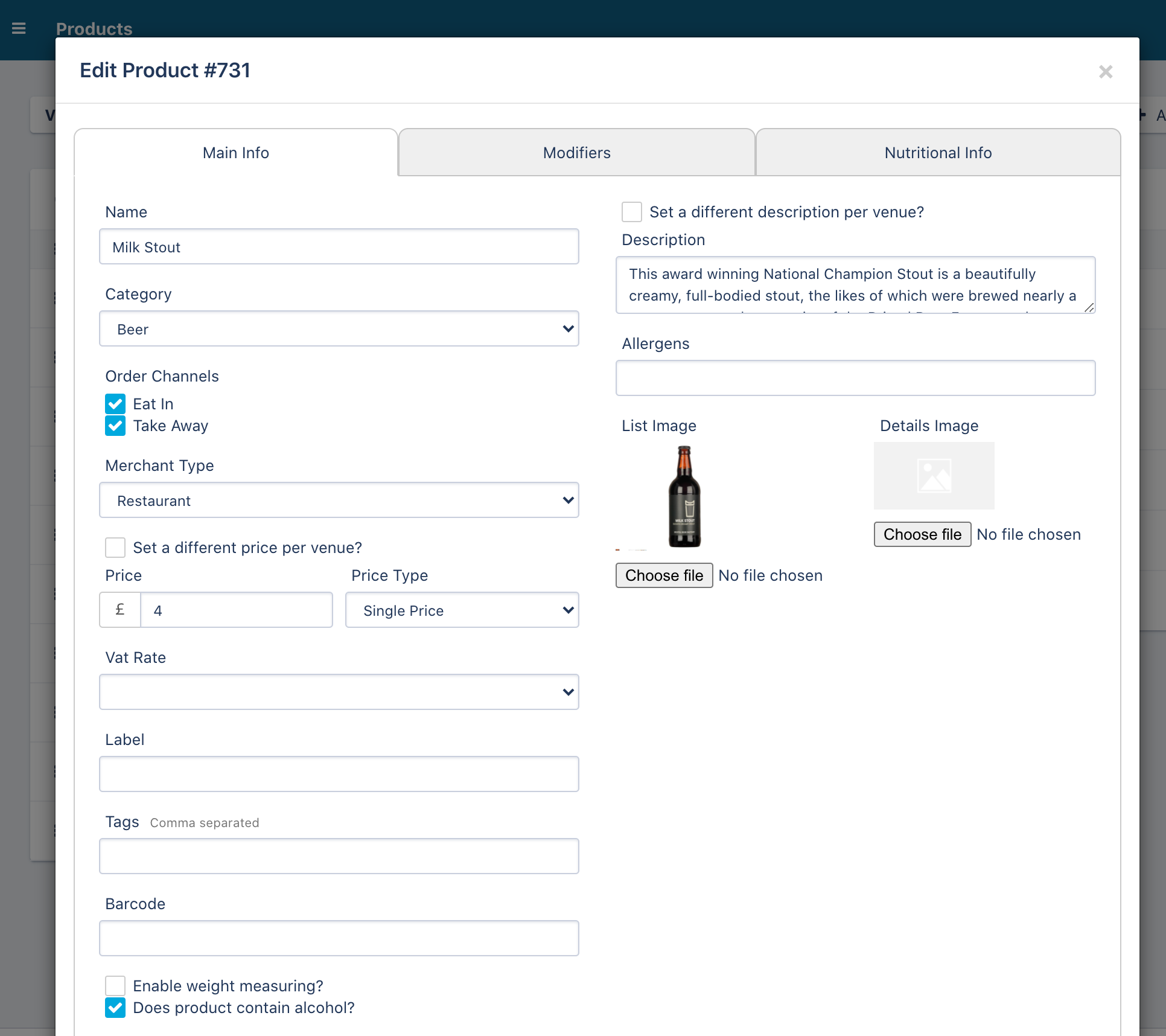The image size is (1166, 1036).
Task: Open the Merchant Type dropdown
Action: point(339,500)
